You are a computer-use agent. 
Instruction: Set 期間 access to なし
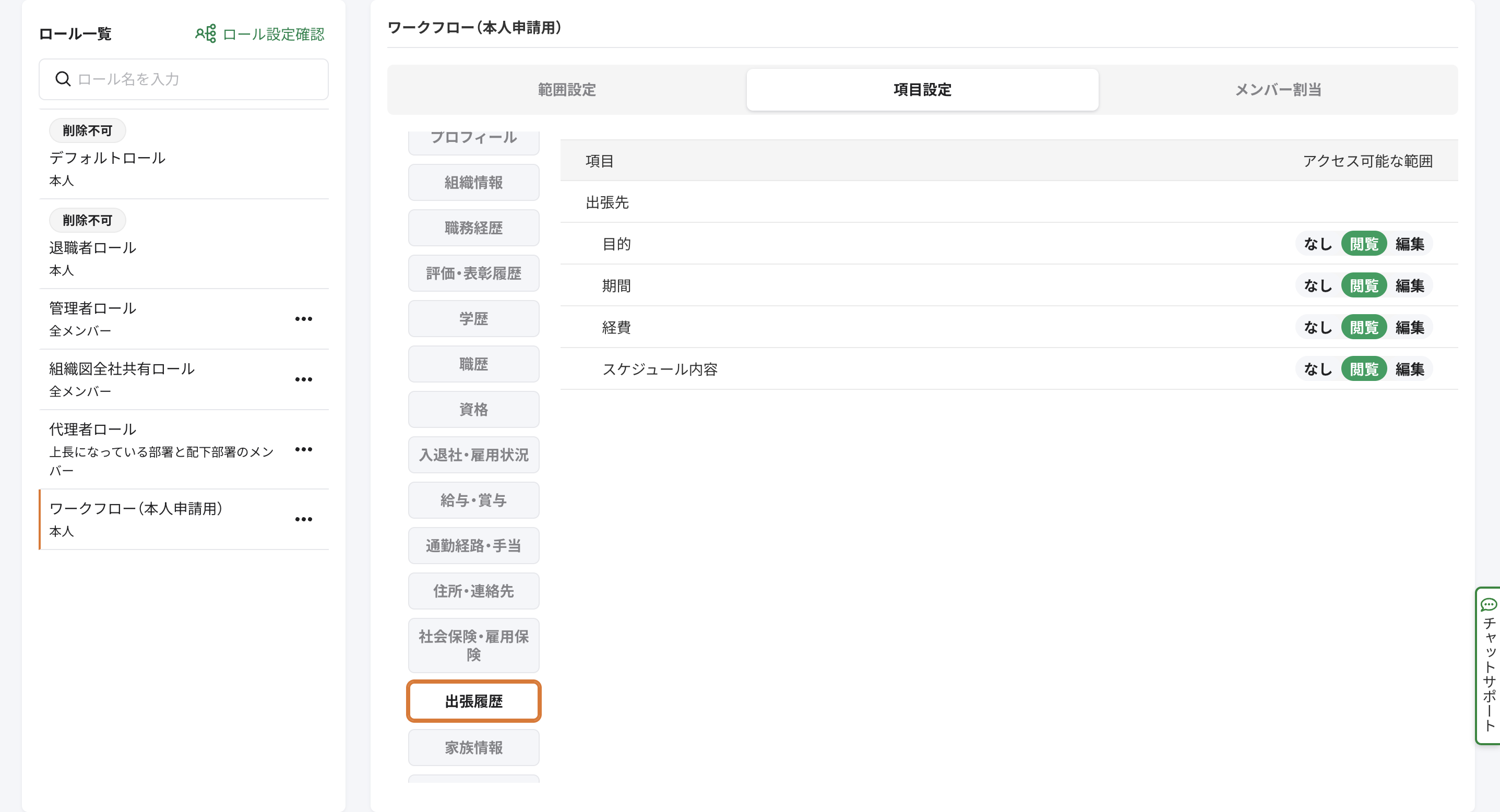[x=1318, y=286]
